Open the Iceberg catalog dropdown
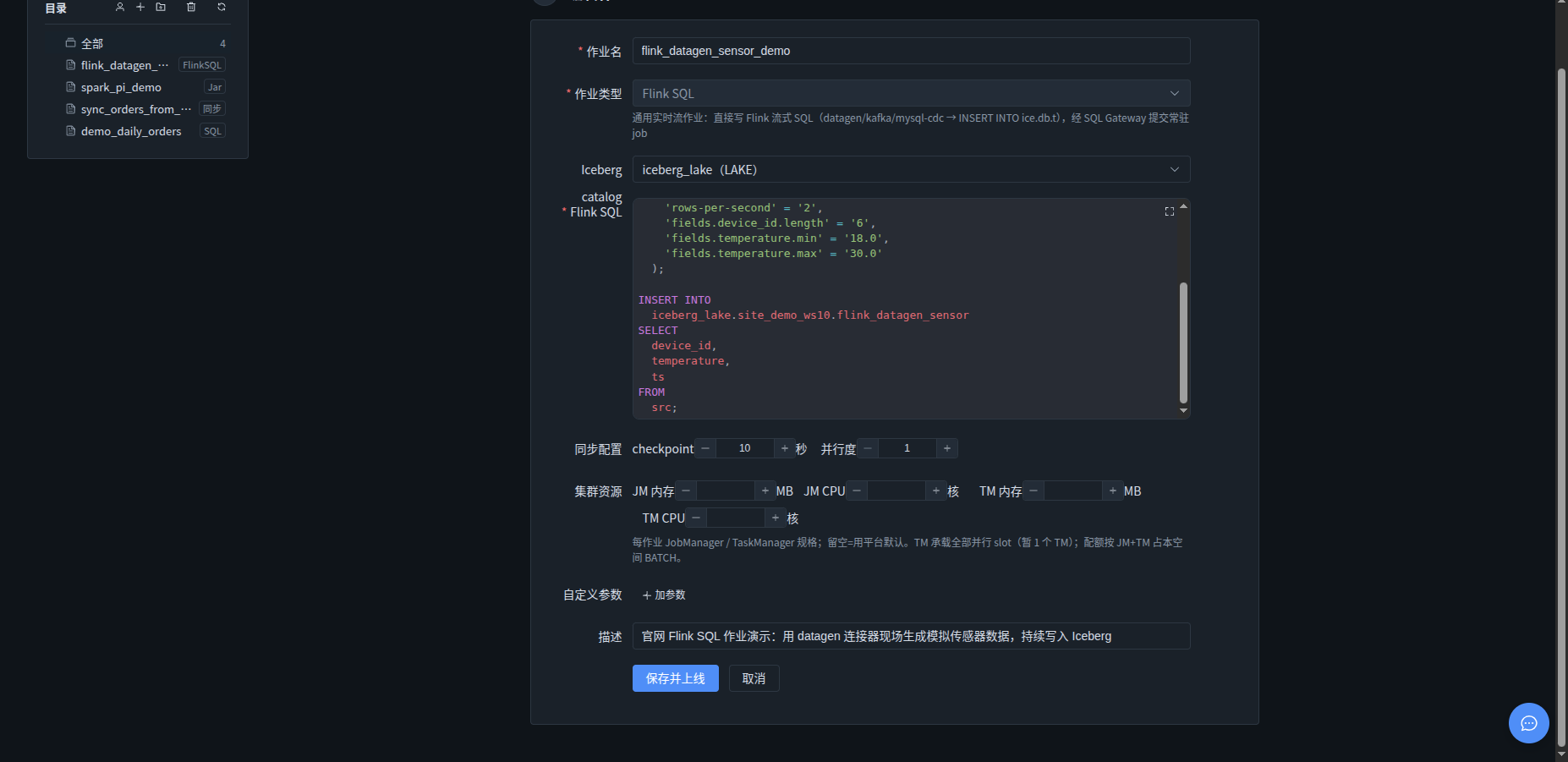The image size is (1568, 762). tap(911, 169)
